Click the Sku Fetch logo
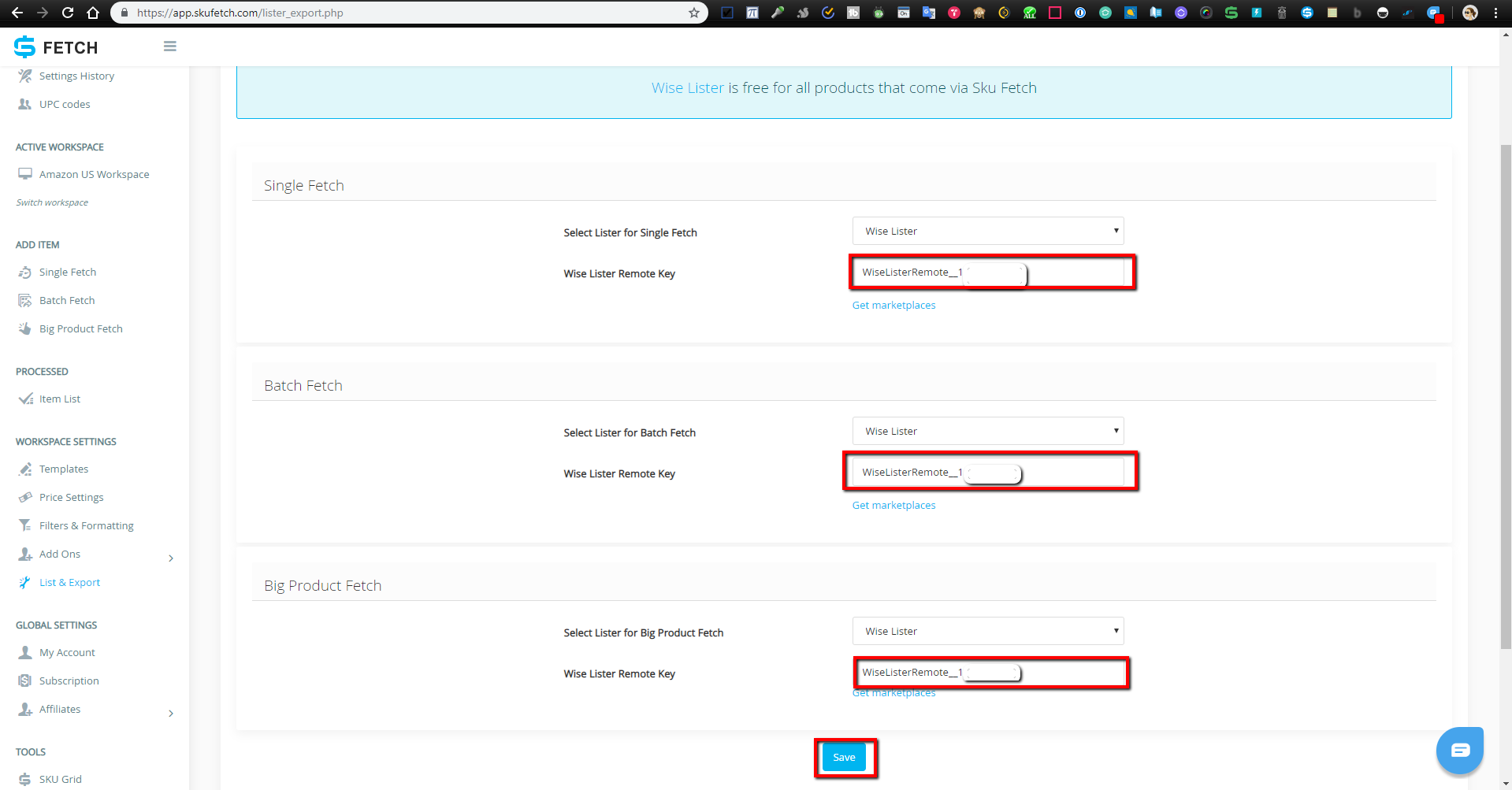The height and width of the screenshot is (790, 1512). [x=56, y=47]
